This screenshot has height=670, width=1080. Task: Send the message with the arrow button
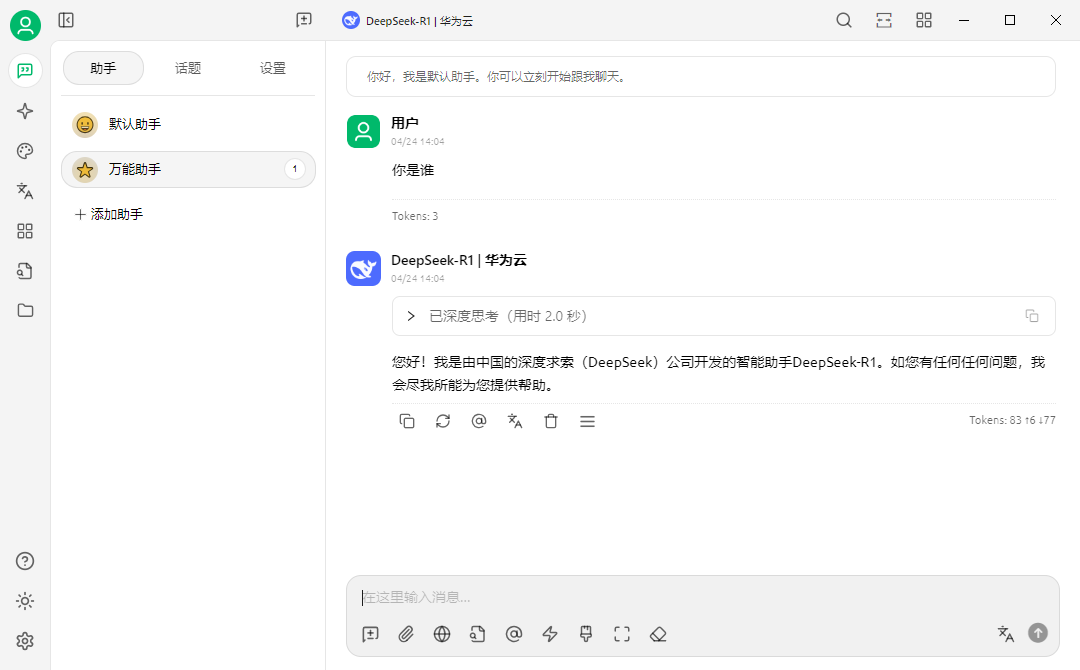point(1038,633)
